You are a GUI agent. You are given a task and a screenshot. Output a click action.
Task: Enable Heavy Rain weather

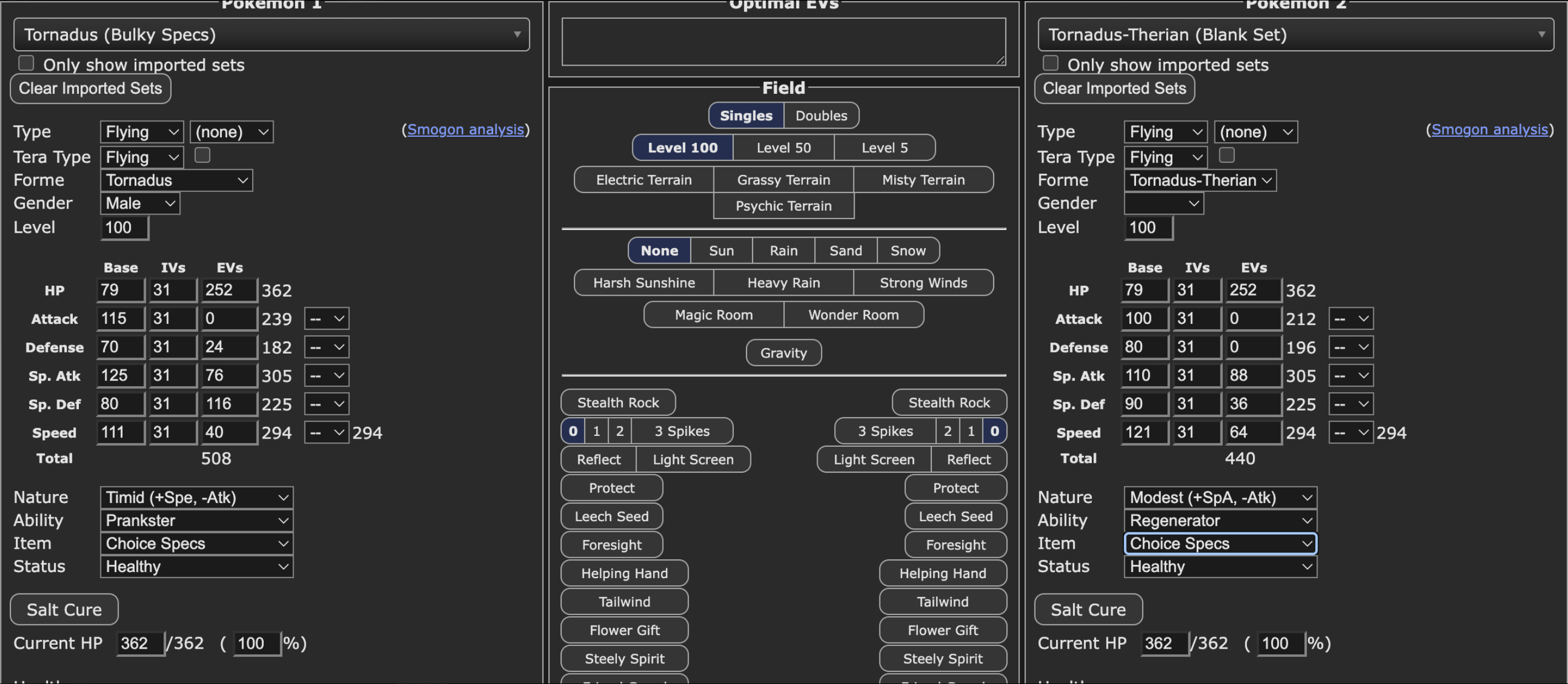click(783, 283)
